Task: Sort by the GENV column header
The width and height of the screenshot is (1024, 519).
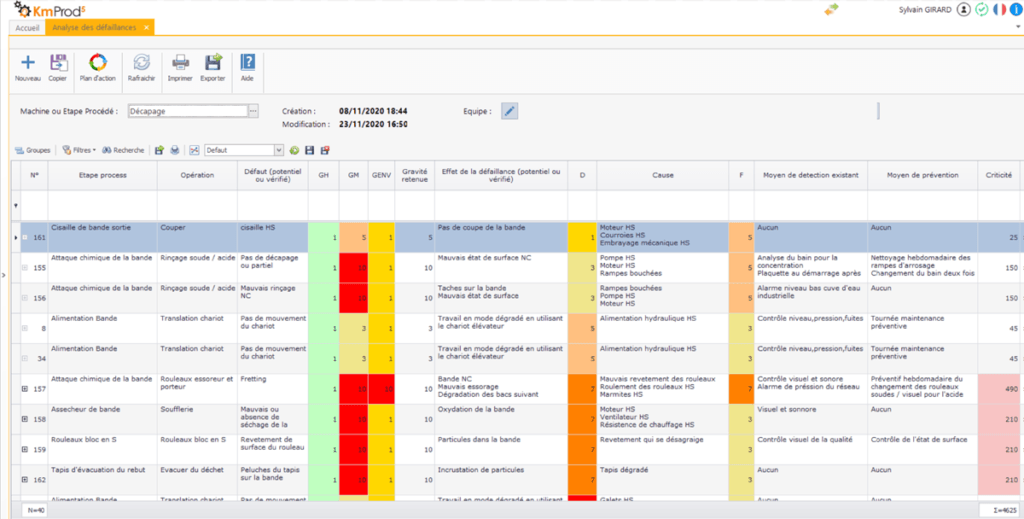Action: coord(381,175)
